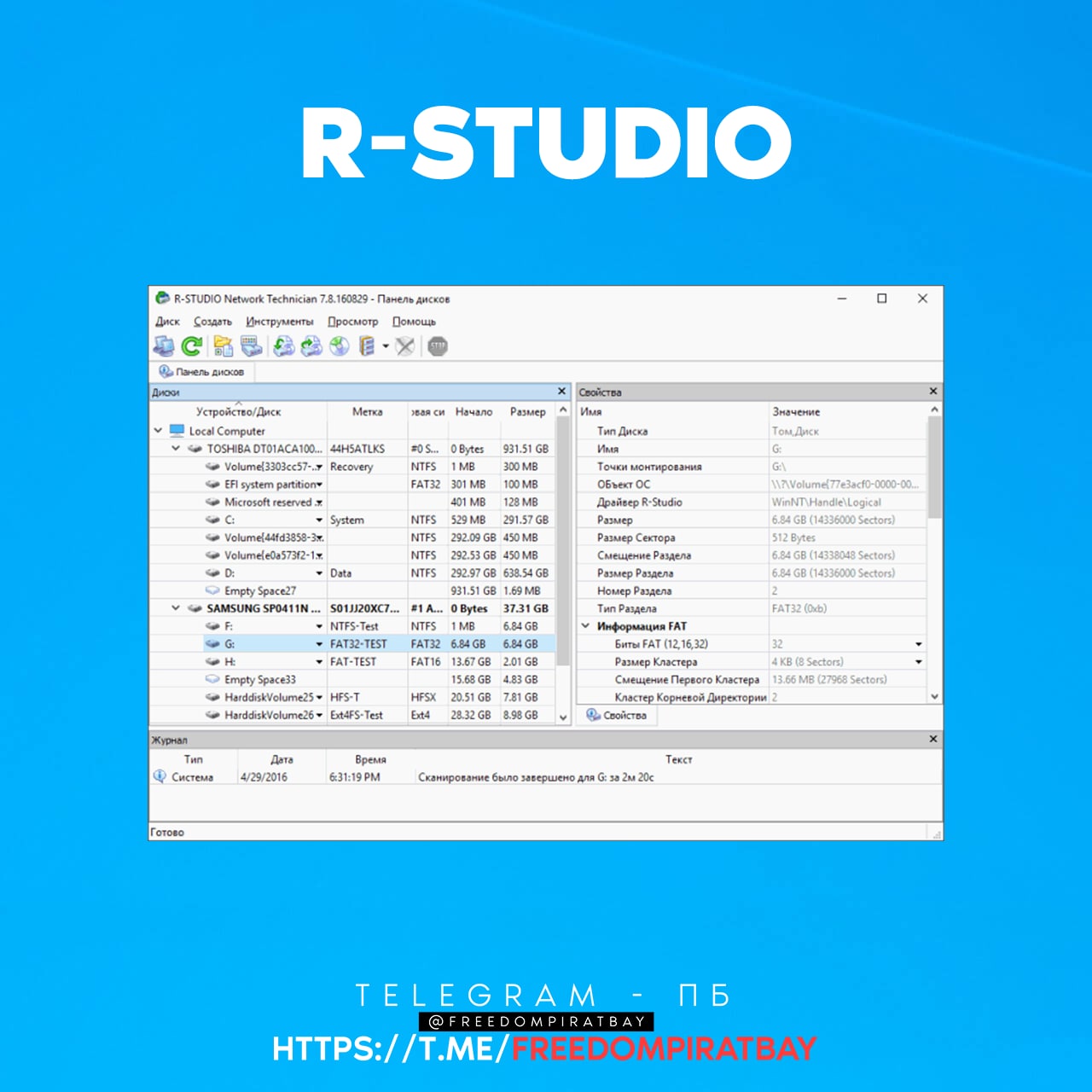Click the Empty Space27 icon
The image size is (1092, 1092).
212,590
